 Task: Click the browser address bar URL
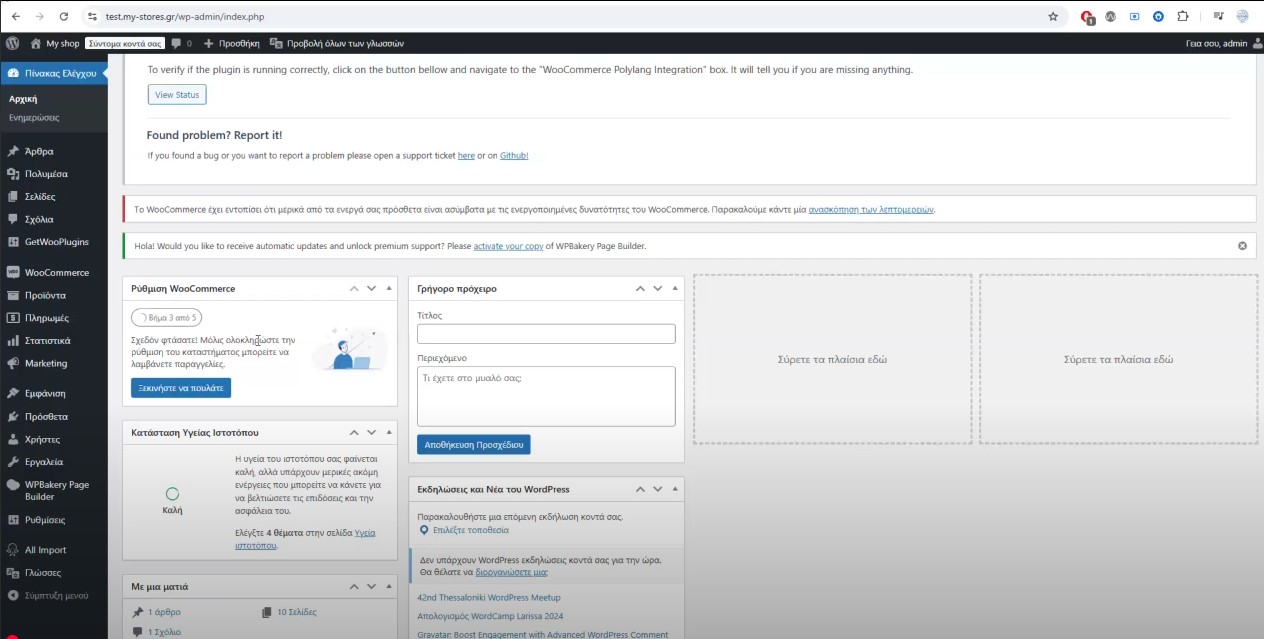pos(185,16)
